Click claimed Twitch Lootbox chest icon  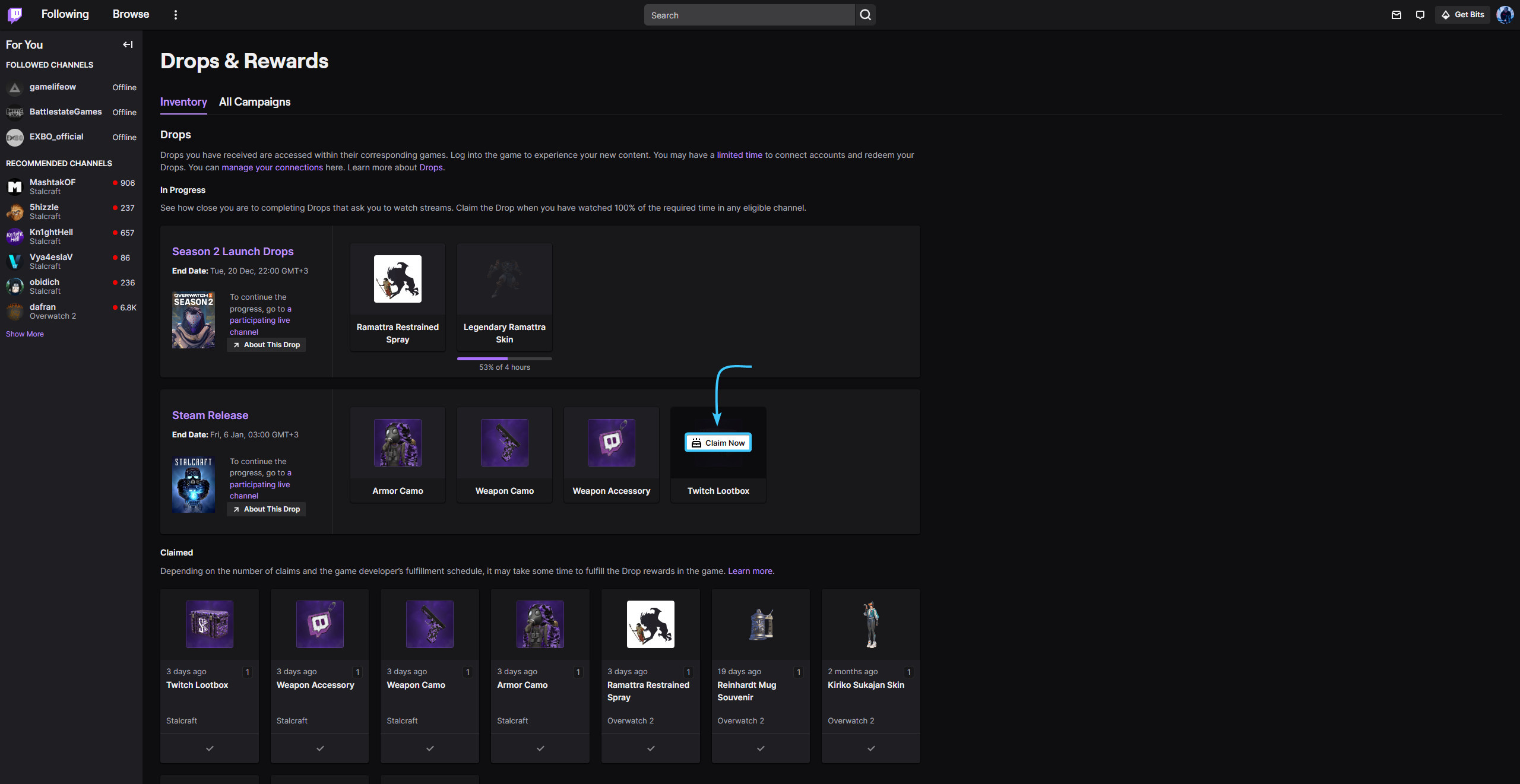click(210, 624)
